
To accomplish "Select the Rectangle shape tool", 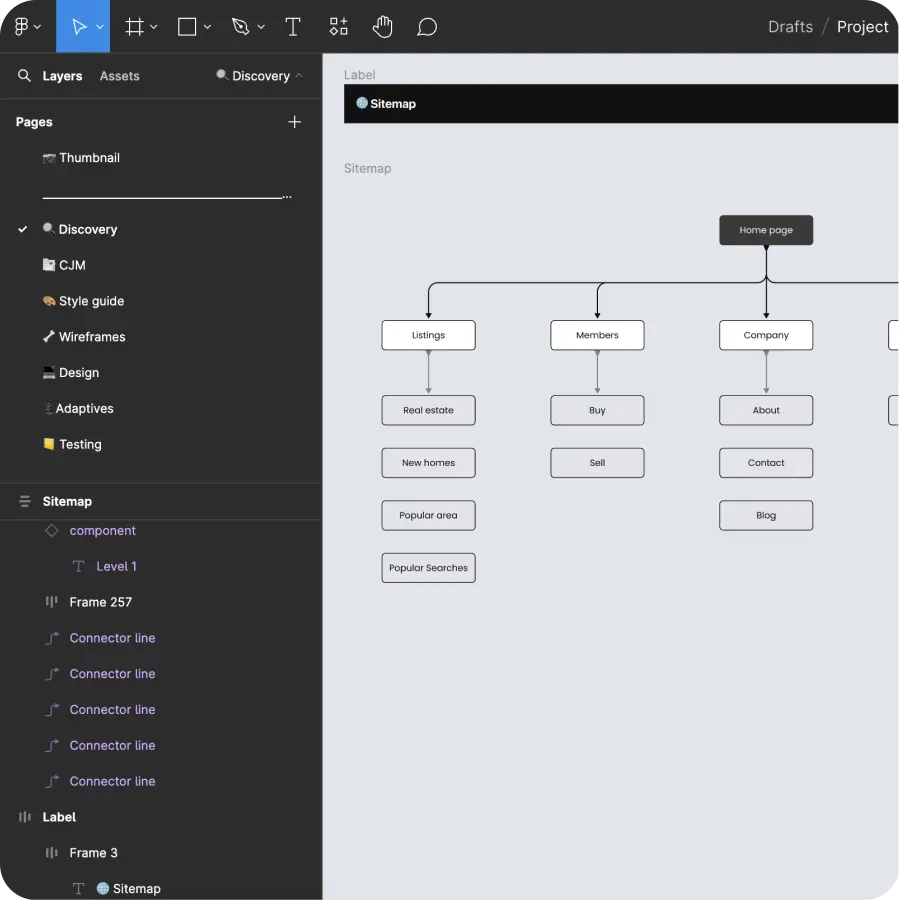I will pyautogui.click(x=186, y=26).
